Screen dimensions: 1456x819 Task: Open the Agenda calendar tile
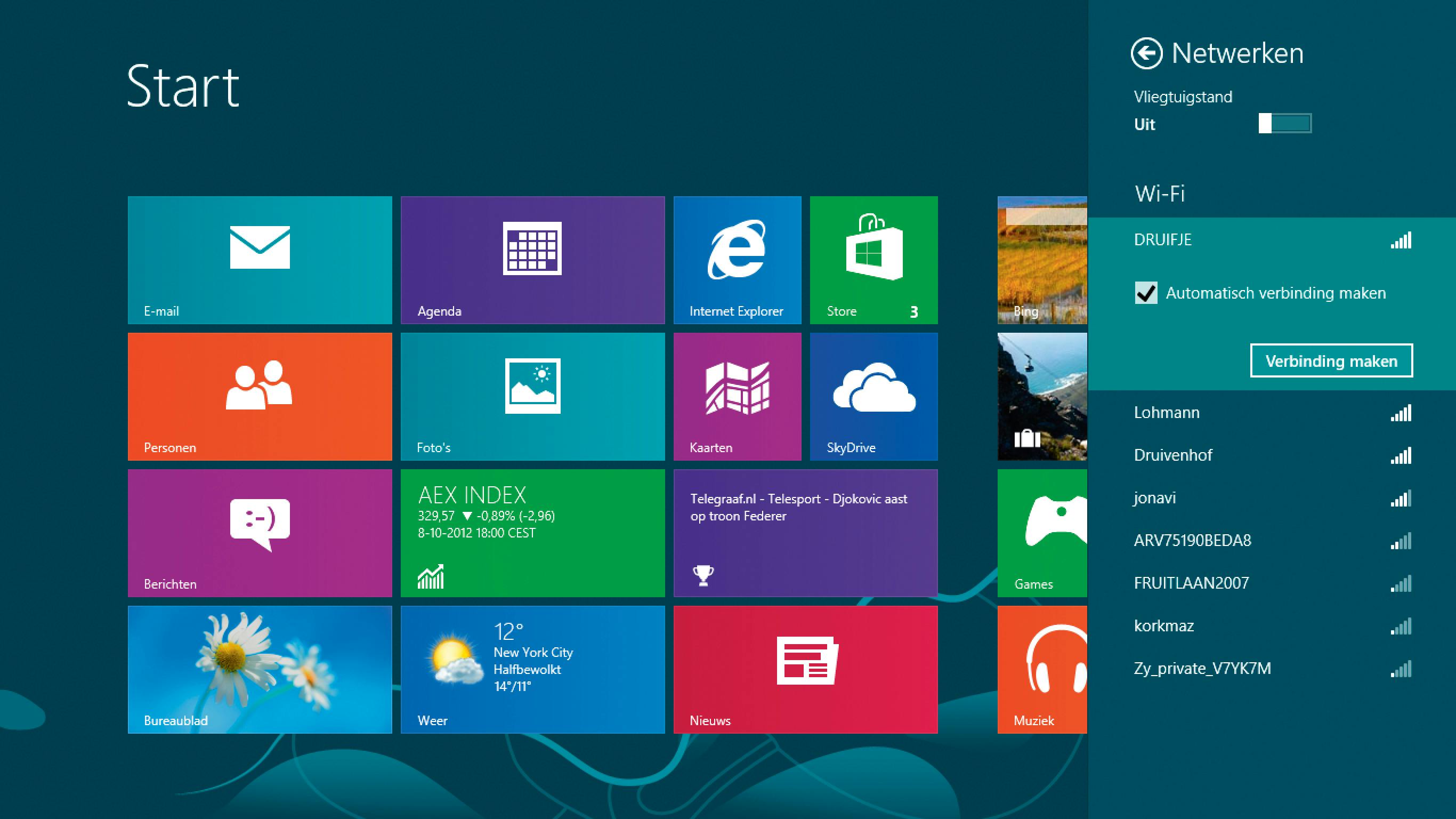point(532,260)
